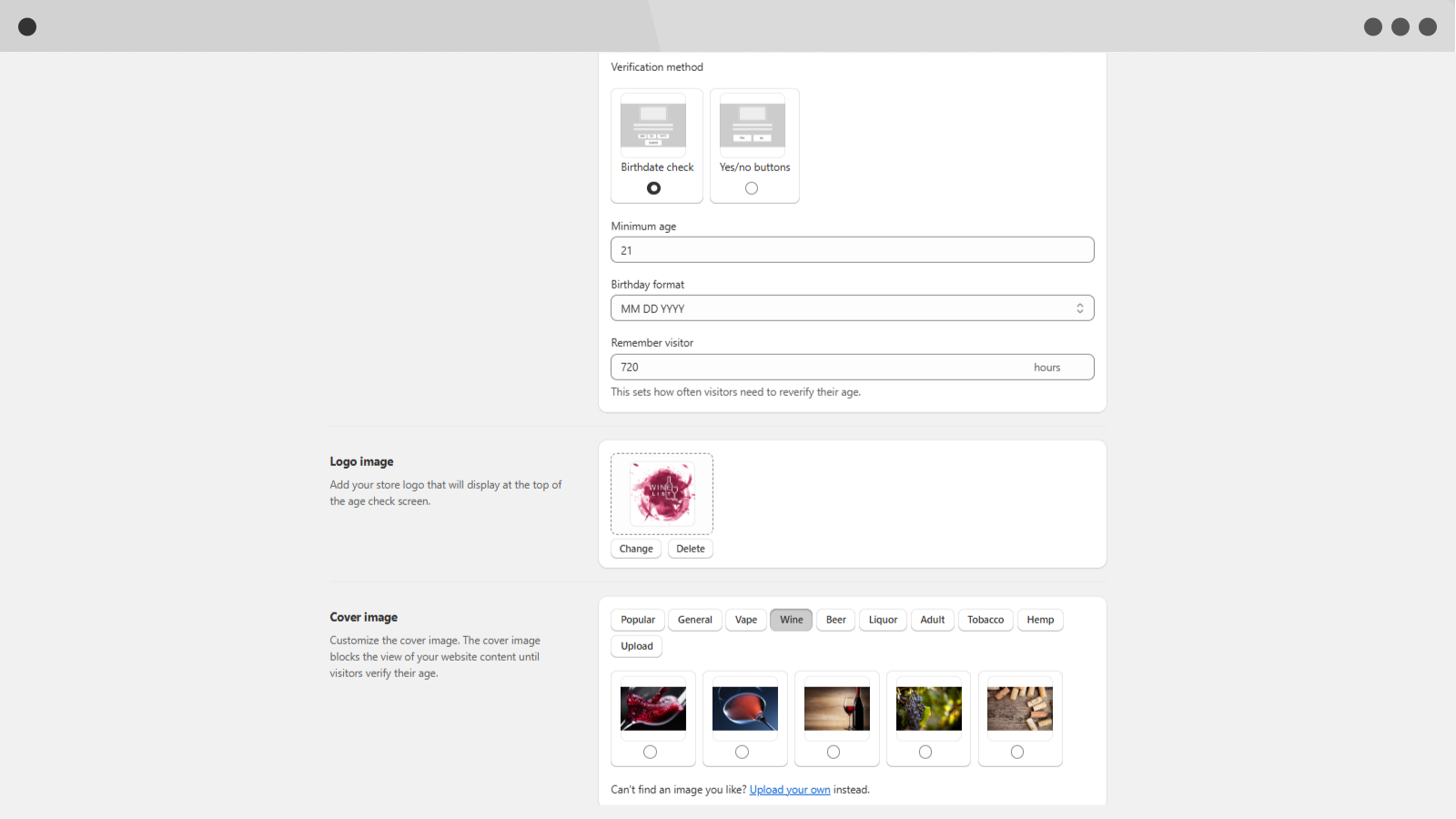This screenshot has width=1456, height=819.
Task: Delete the logo image
Action: (691, 549)
